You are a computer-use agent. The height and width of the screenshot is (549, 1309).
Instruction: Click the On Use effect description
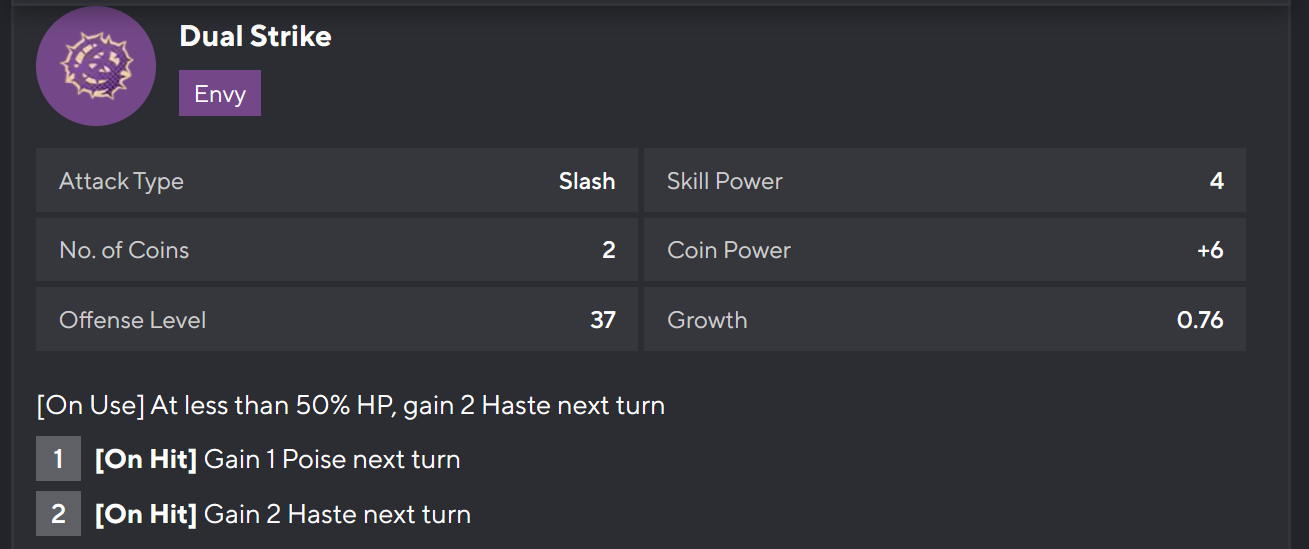pos(350,406)
